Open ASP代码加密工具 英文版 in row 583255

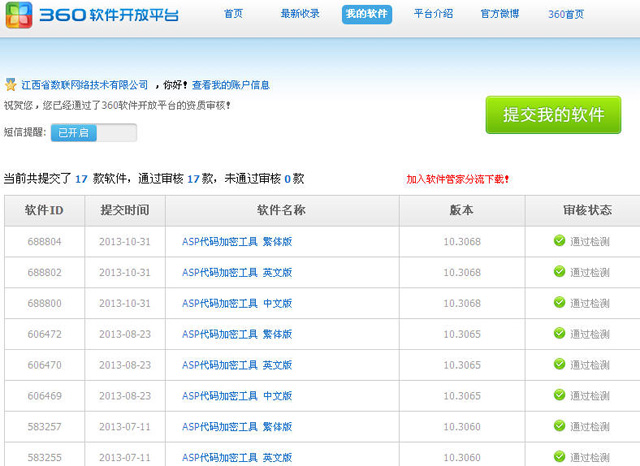(237, 457)
